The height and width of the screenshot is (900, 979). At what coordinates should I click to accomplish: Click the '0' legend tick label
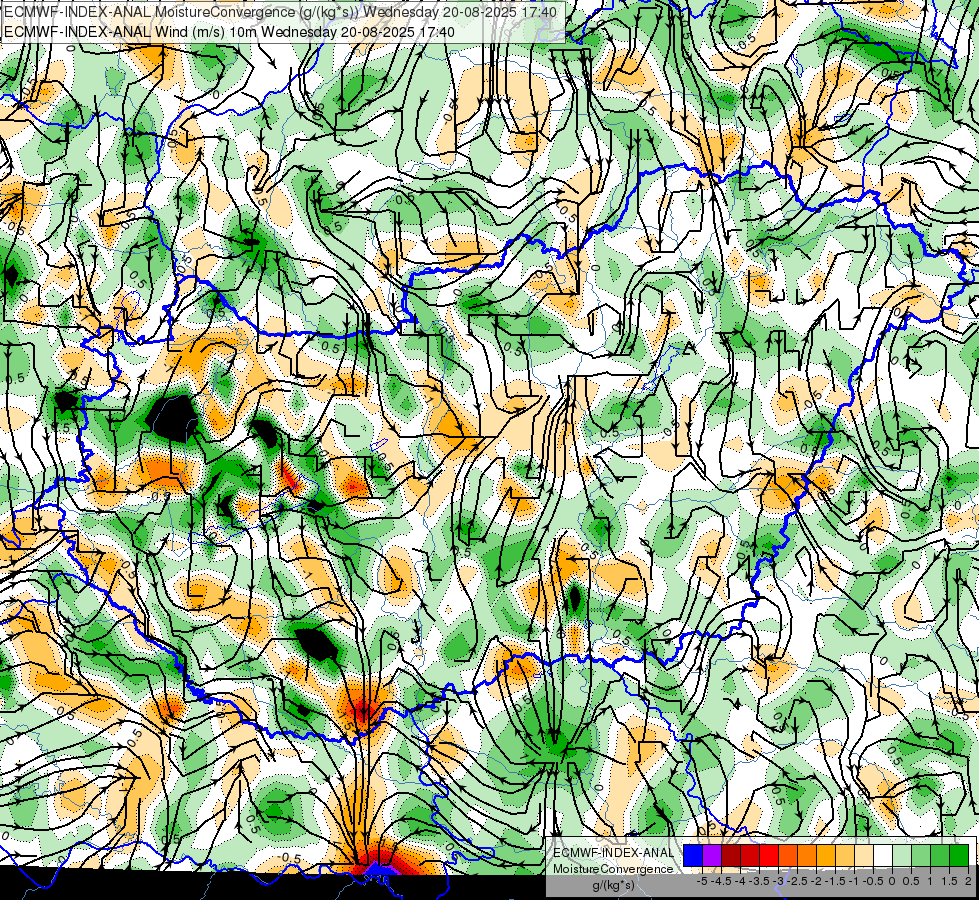point(892,881)
